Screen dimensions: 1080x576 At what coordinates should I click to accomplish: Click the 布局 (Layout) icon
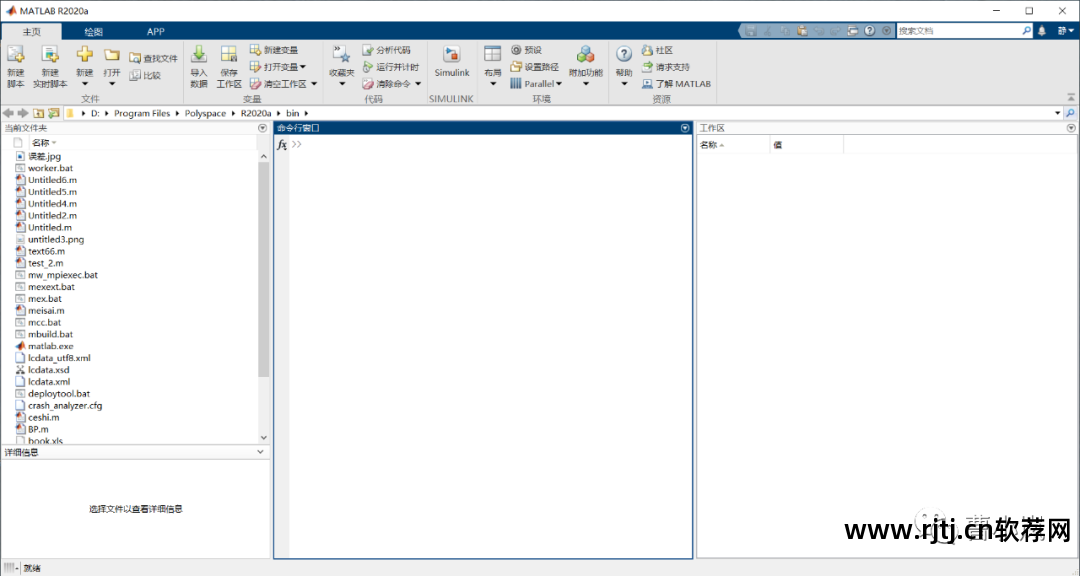coord(492,55)
